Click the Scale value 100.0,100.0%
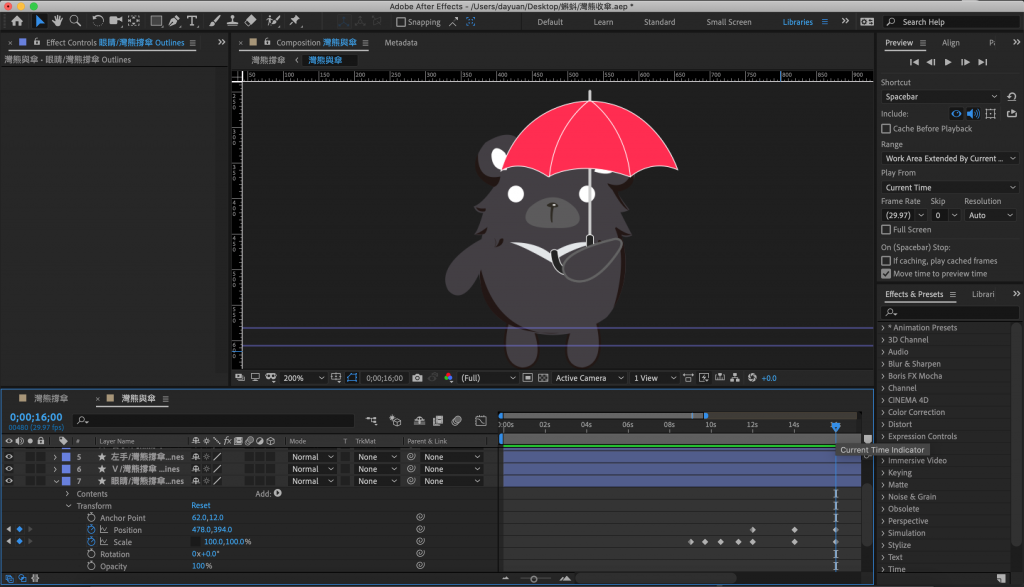Image resolution: width=1024 pixels, height=587 pixels. [x=227, y=542]
